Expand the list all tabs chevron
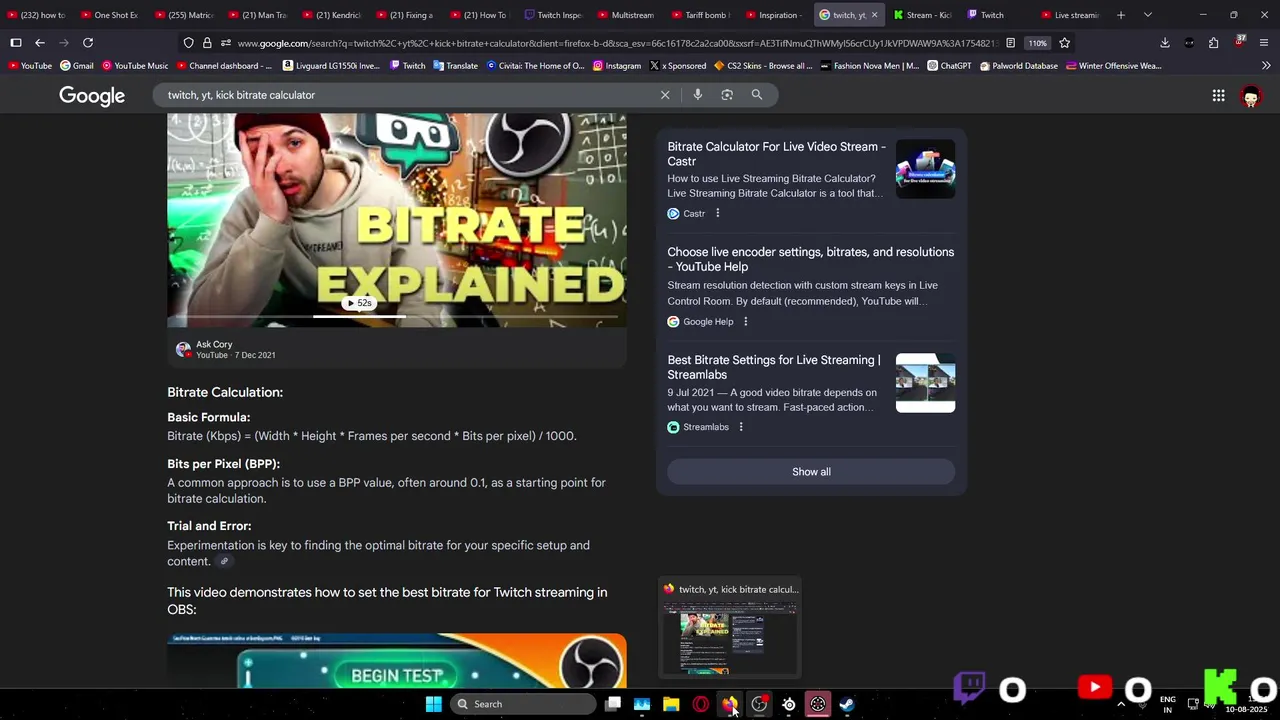 1147,15
